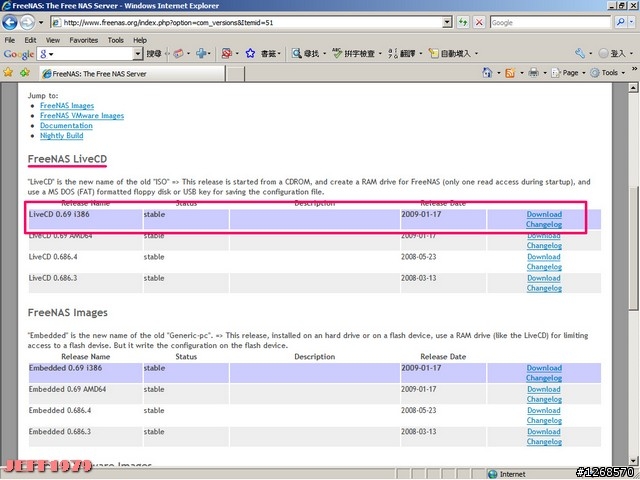The image size is (640, 480).
Task: Click the Google Toolbar bookmarks star icon
Action: pyautogui.click(x=250, y=53)
